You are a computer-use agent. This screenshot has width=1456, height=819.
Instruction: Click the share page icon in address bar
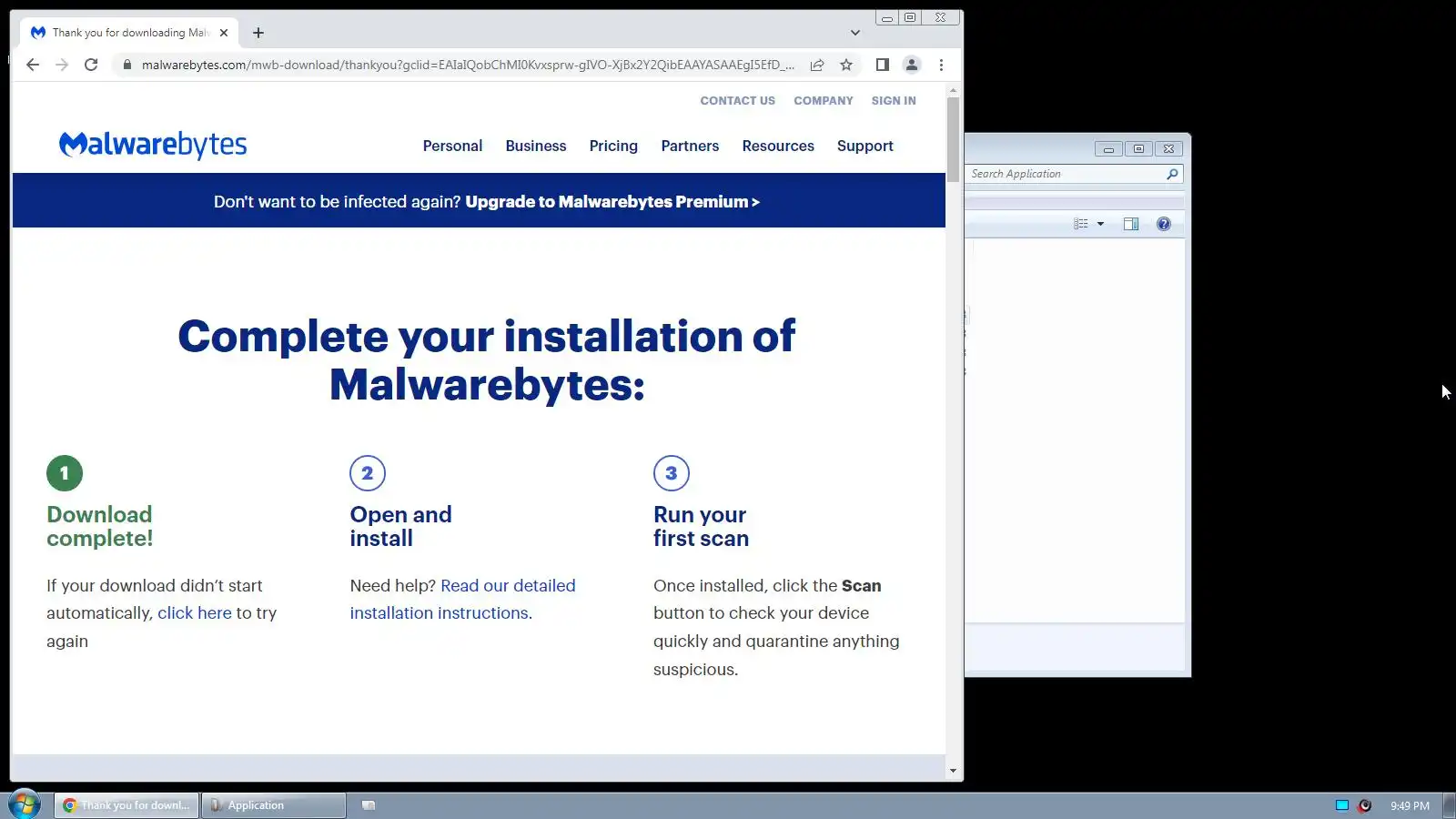coord(817,65)
